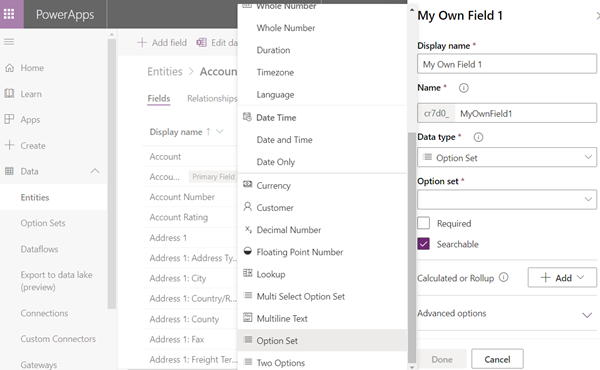Image resolution: width=600 pixels, height=370 pixels.
Task: Click the Option Set list icon
Action: [248, 340]
